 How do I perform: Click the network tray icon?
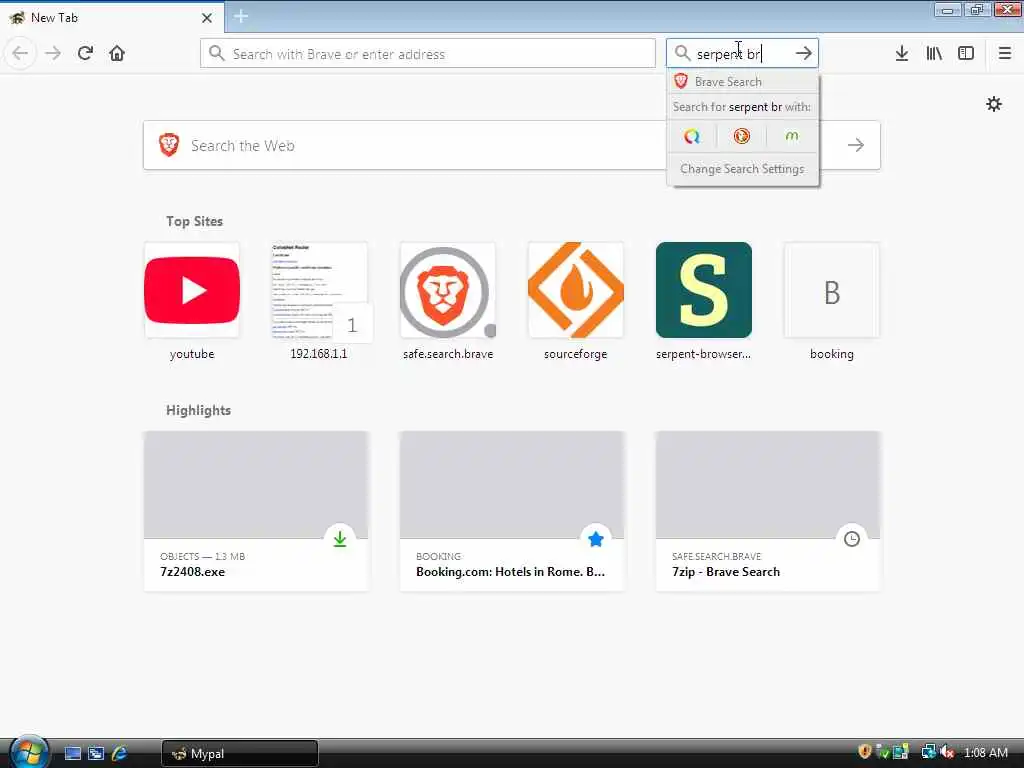928,752
